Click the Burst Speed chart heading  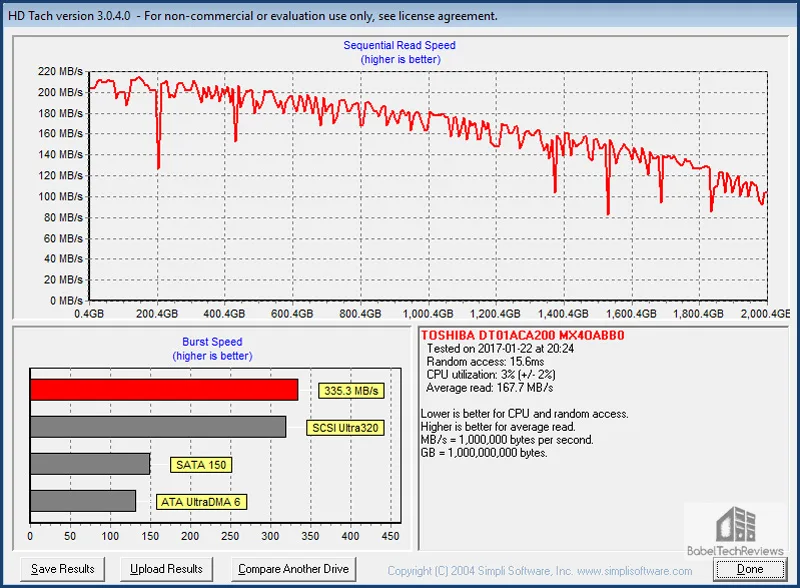pyautogui.click(x=212, y=342)
